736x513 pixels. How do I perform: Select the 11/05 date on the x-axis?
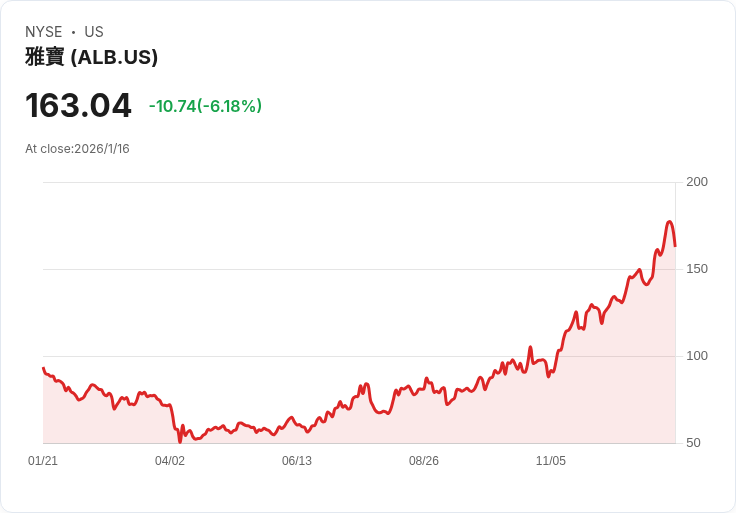point(551,461)
